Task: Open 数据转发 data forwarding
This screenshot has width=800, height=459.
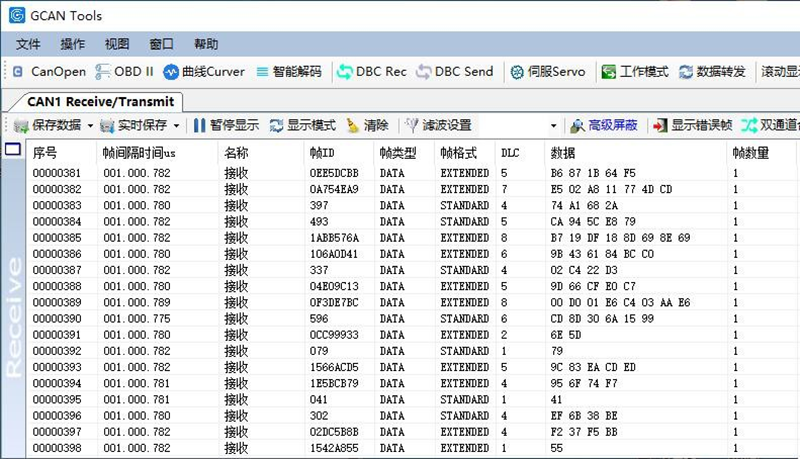Action: tap(712, 72)
